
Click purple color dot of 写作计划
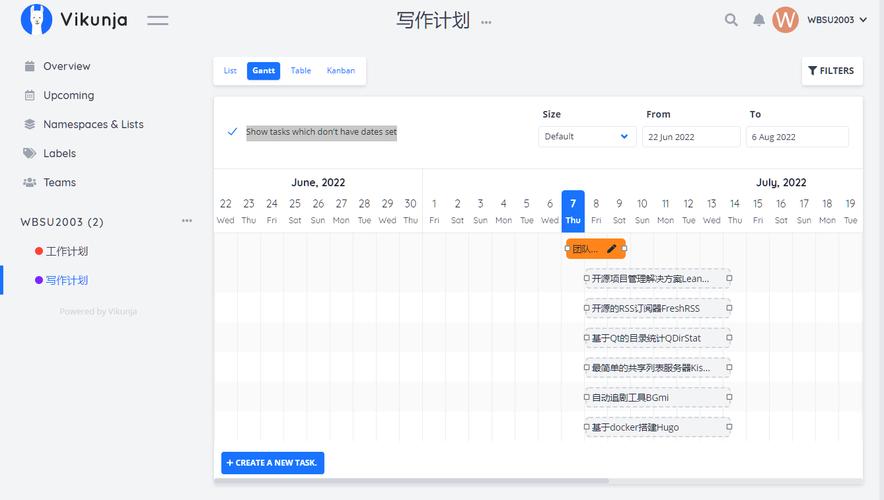39,280
